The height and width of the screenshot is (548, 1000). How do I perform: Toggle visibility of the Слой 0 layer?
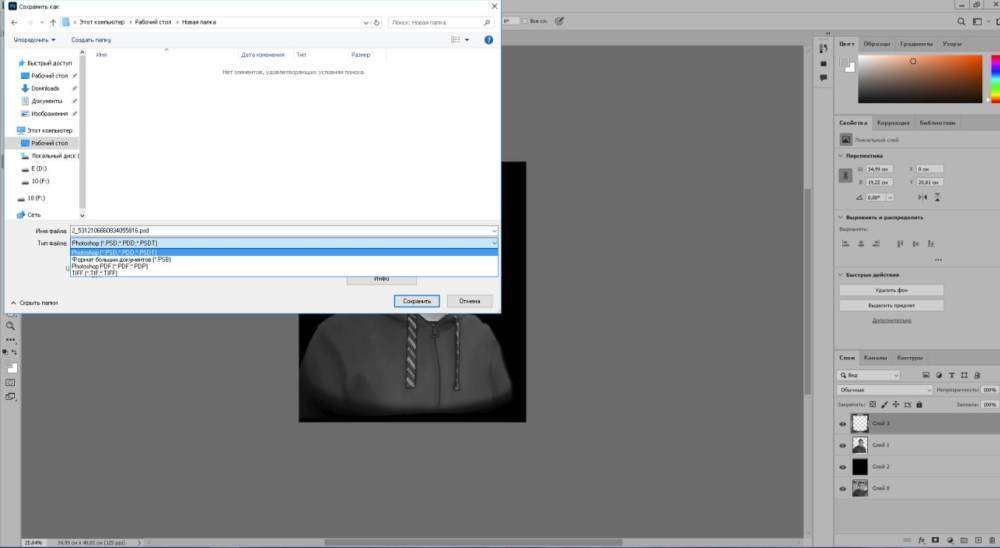click(x=842, y=488)
